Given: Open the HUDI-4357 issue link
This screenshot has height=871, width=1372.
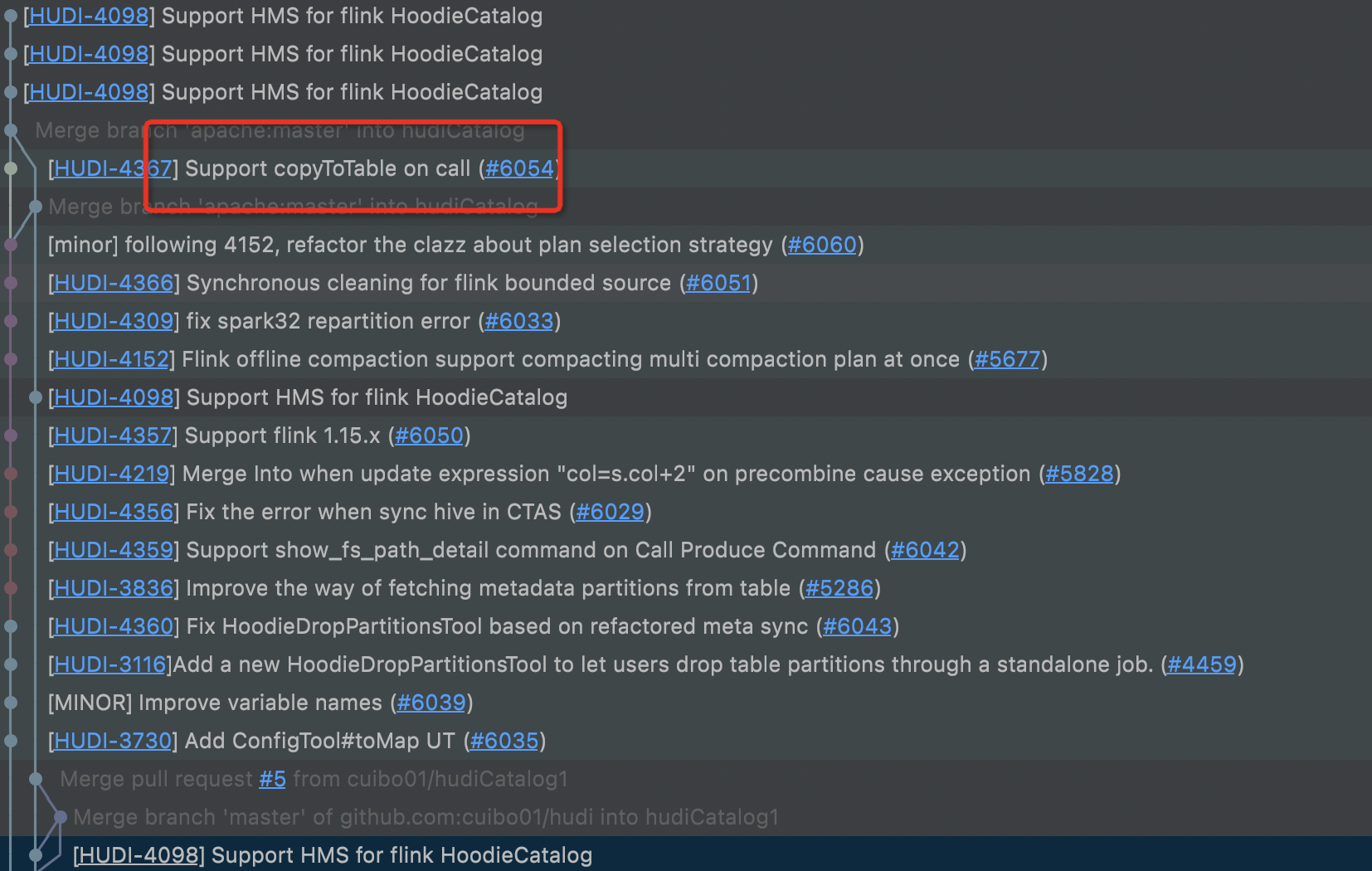Looking at the screenshot, I should coord(114,435).
